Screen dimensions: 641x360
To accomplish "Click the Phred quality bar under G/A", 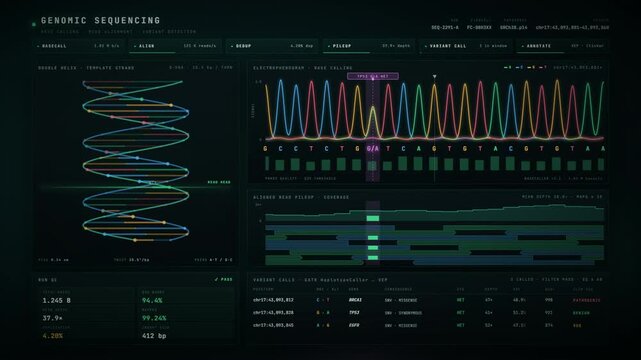I will pos(372,165).
